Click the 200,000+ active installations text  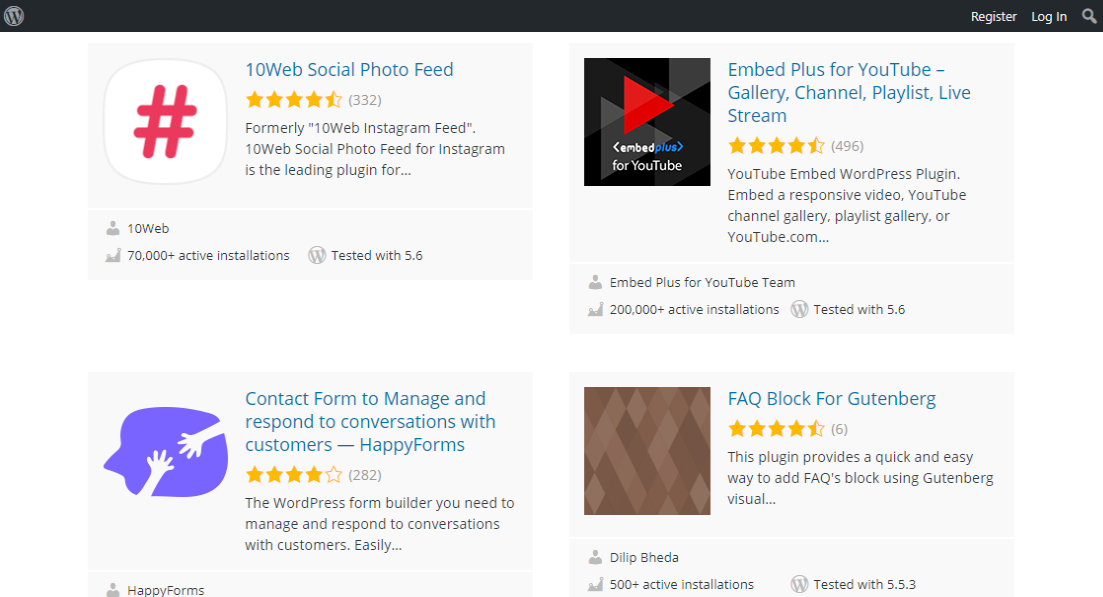pos(694,309)
